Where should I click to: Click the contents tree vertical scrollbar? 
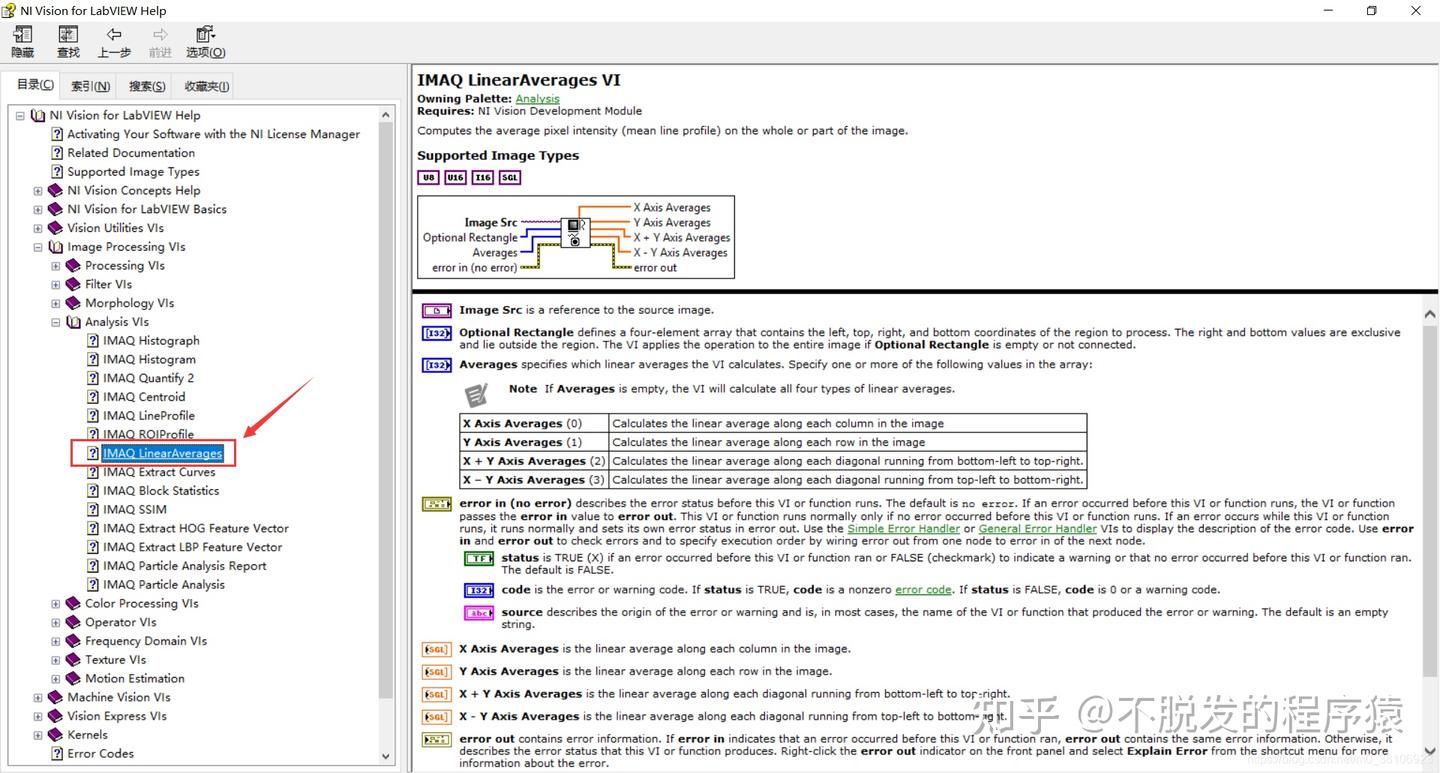click(387, 434)
